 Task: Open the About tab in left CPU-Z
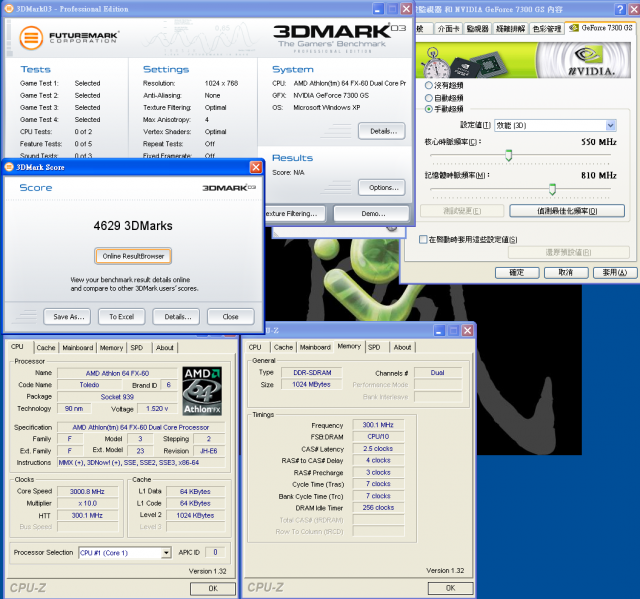pyautogui.click(x=164, y=348)
